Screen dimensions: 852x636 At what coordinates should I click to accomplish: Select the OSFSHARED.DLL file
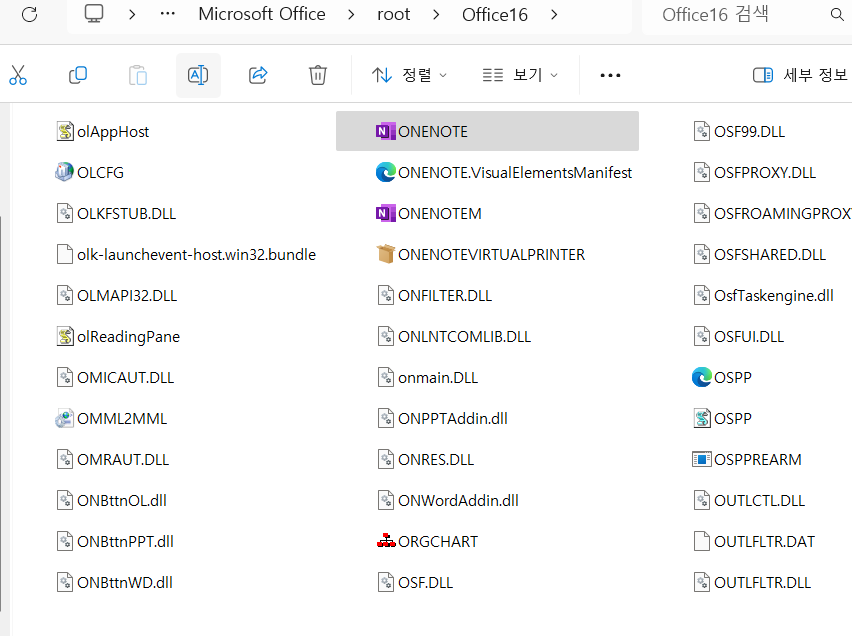pyautogui.click(x=760, y=254)
